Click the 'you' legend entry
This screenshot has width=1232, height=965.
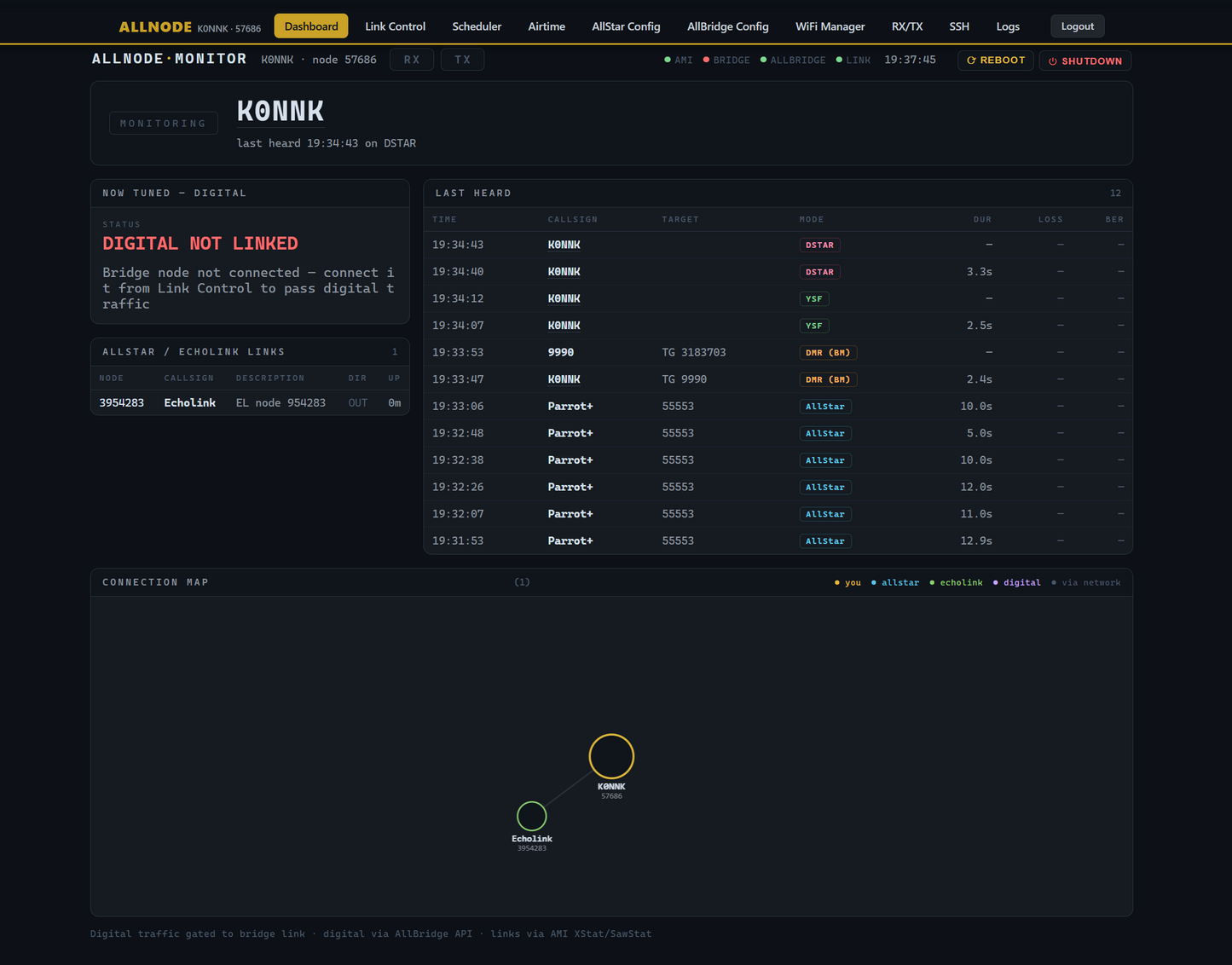pos(847,583)
